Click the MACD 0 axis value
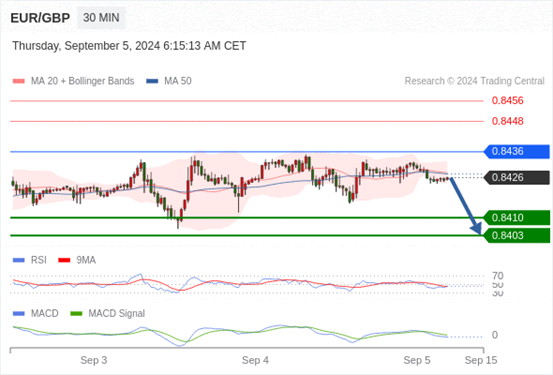 (x=495, y=335)
